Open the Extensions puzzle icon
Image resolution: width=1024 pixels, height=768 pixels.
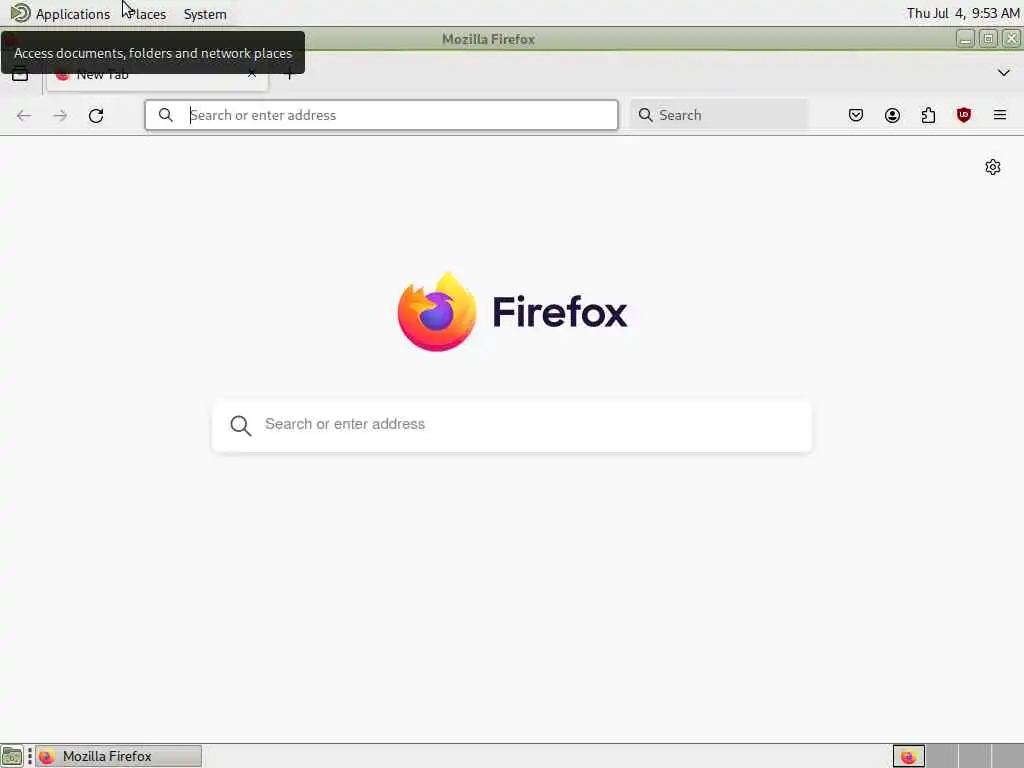pyautogui.click(x=928, y=116)
